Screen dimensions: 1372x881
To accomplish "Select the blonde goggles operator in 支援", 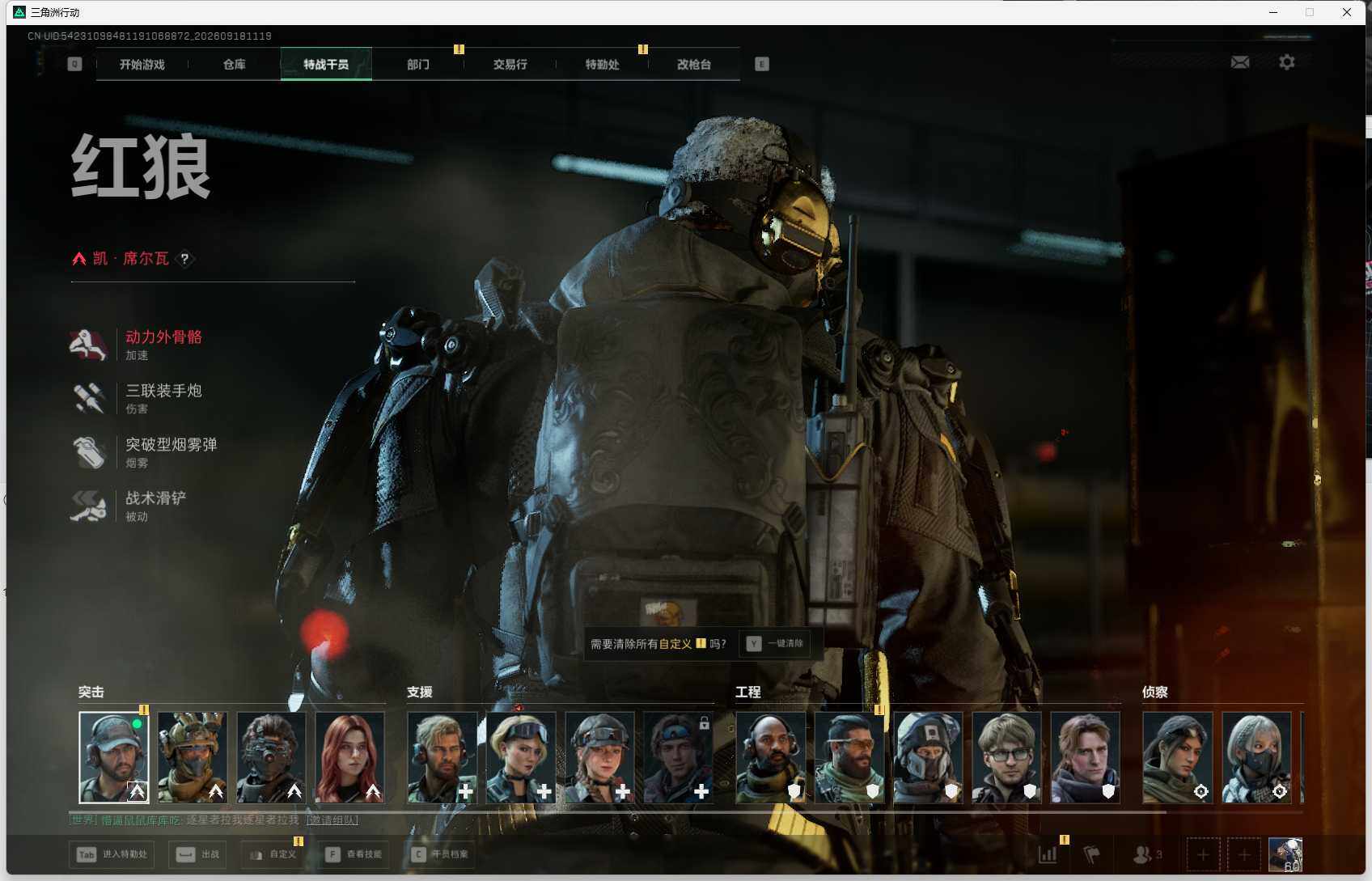I will point(521,757).
